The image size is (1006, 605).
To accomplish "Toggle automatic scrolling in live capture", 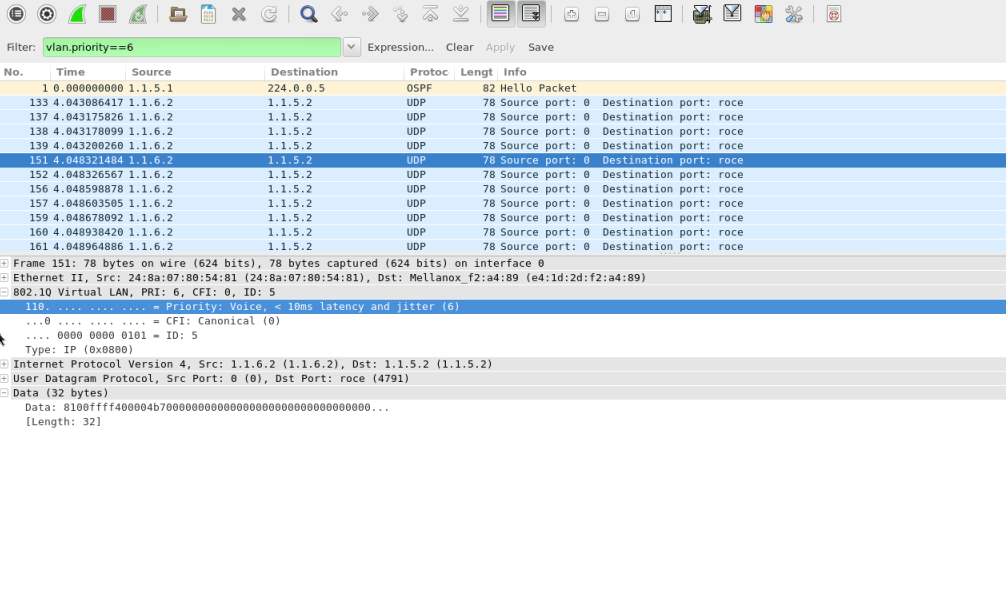I will pos(531,14).
